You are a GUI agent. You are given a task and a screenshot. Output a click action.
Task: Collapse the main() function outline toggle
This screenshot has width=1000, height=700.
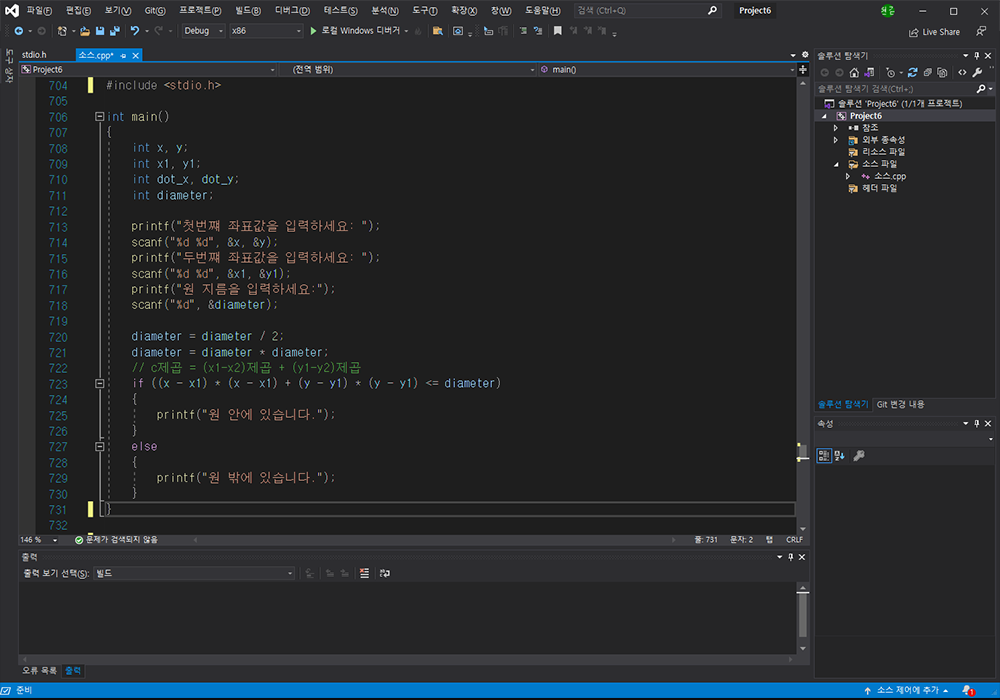click(x=99, y=117)
